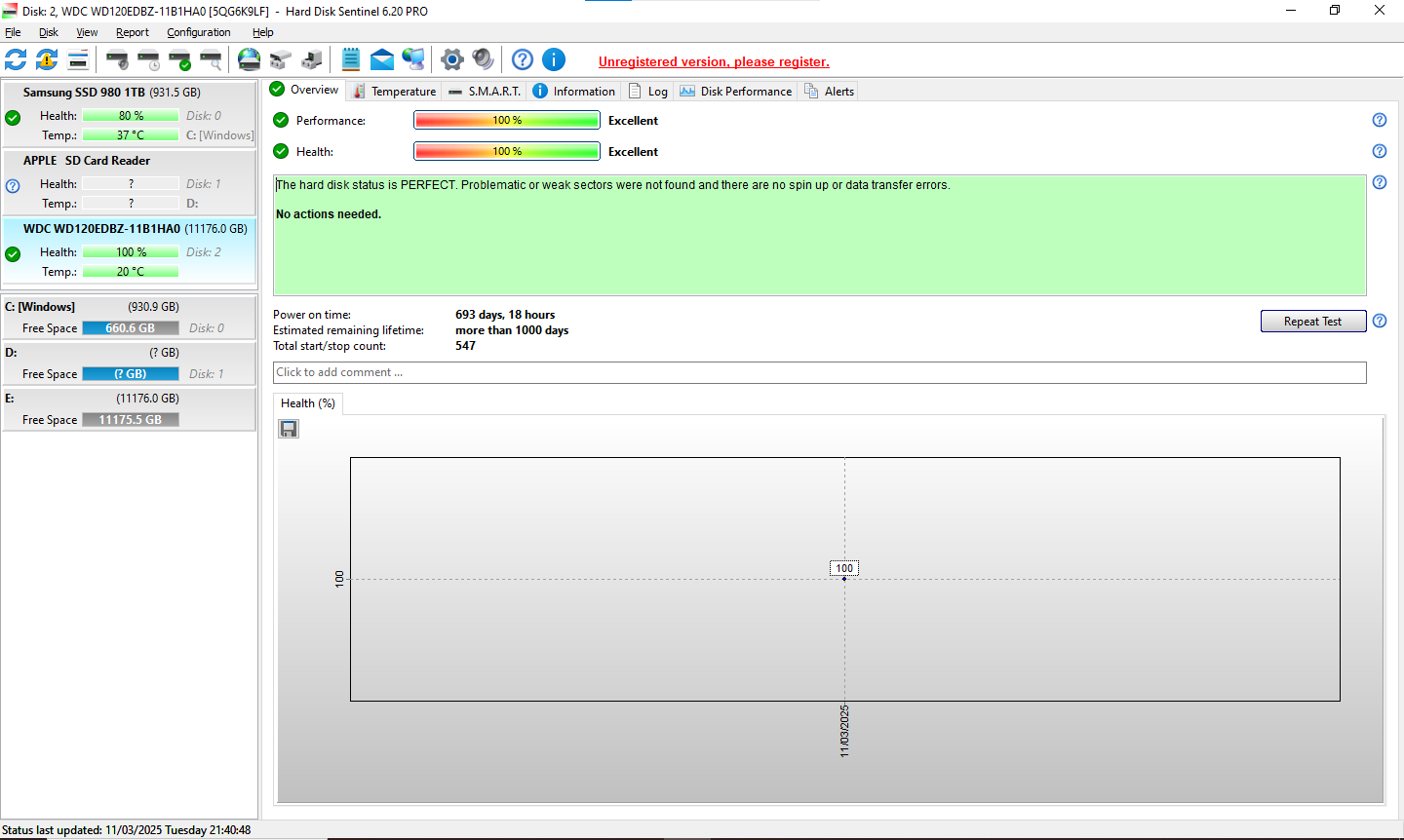Click the '693 days, 18 hours' power on value
This screenshot has height=840, width=1404.
[x=505, y=315]
